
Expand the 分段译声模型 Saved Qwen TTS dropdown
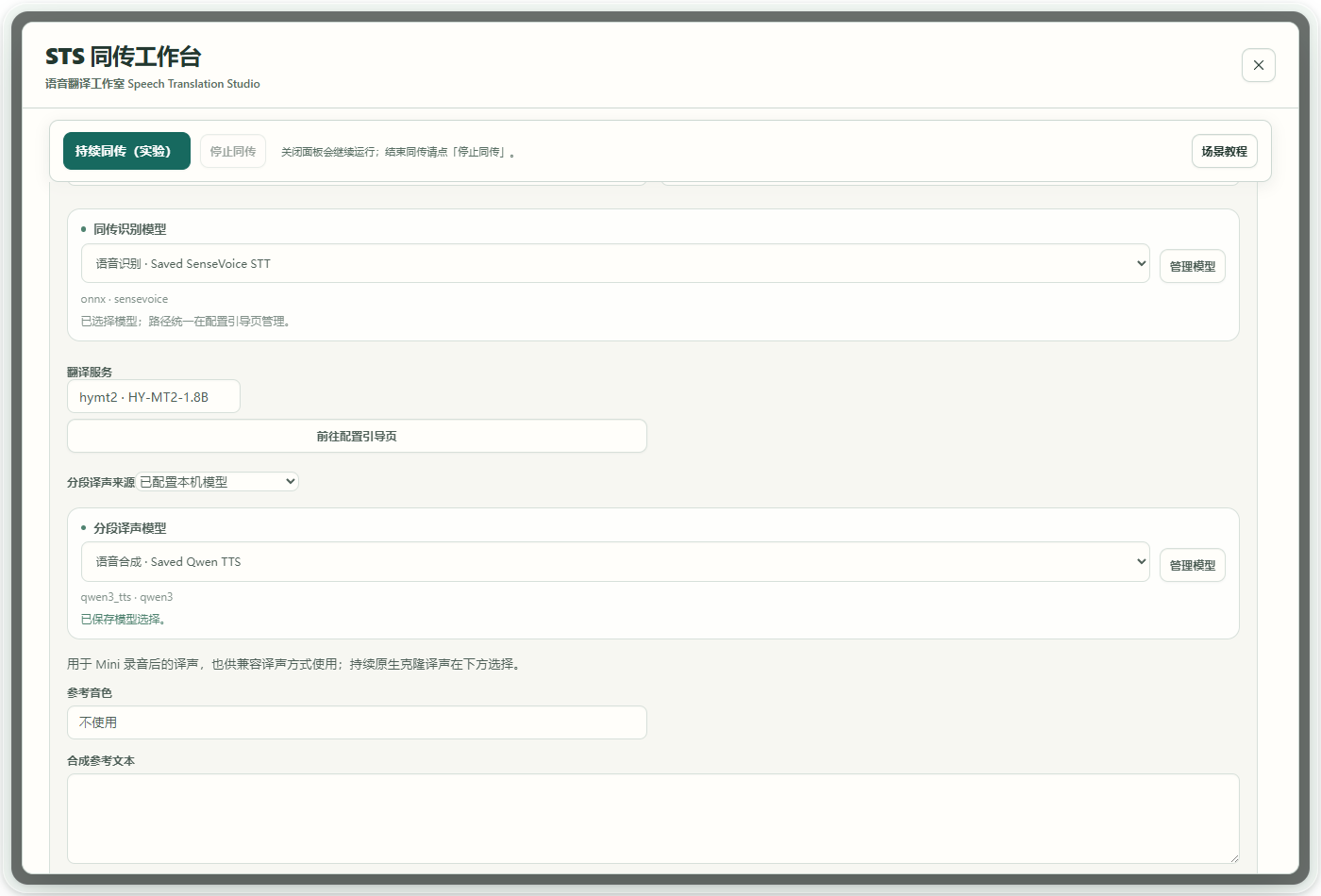615,561
